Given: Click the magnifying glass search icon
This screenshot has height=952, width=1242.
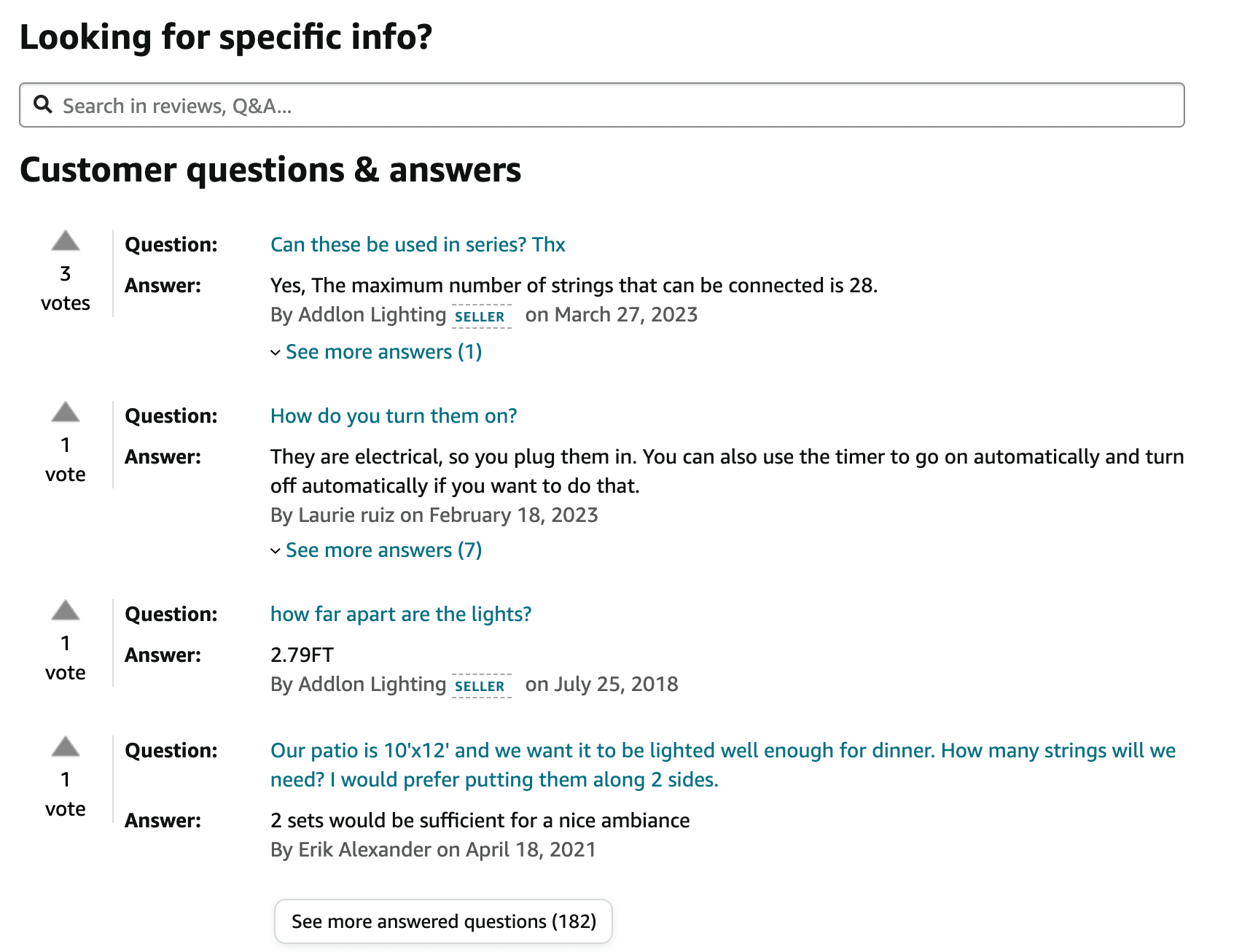Looking at the screenshot, I should point(43,105).
